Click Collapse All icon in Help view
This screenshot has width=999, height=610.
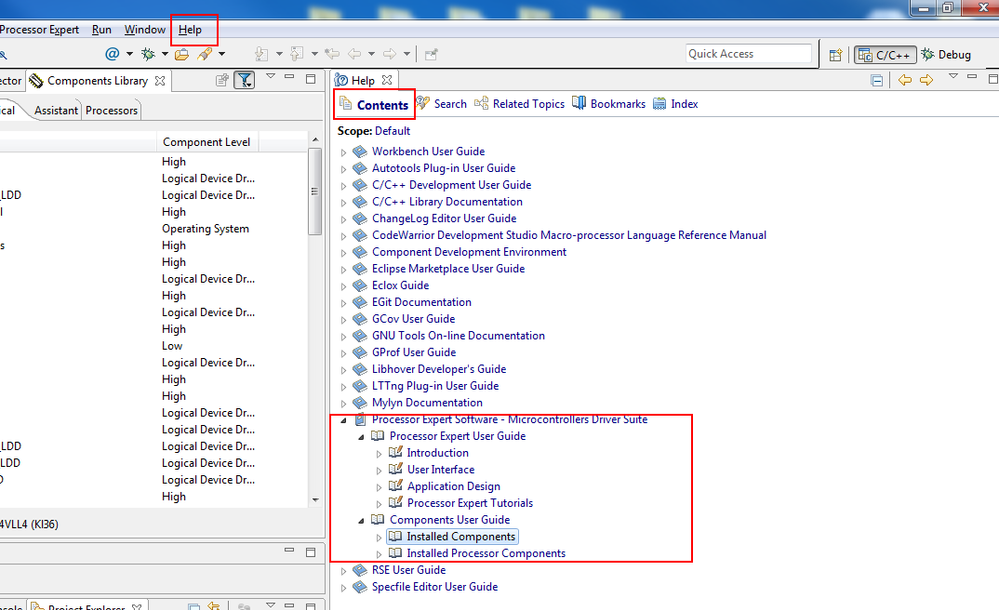coord(877,80)
